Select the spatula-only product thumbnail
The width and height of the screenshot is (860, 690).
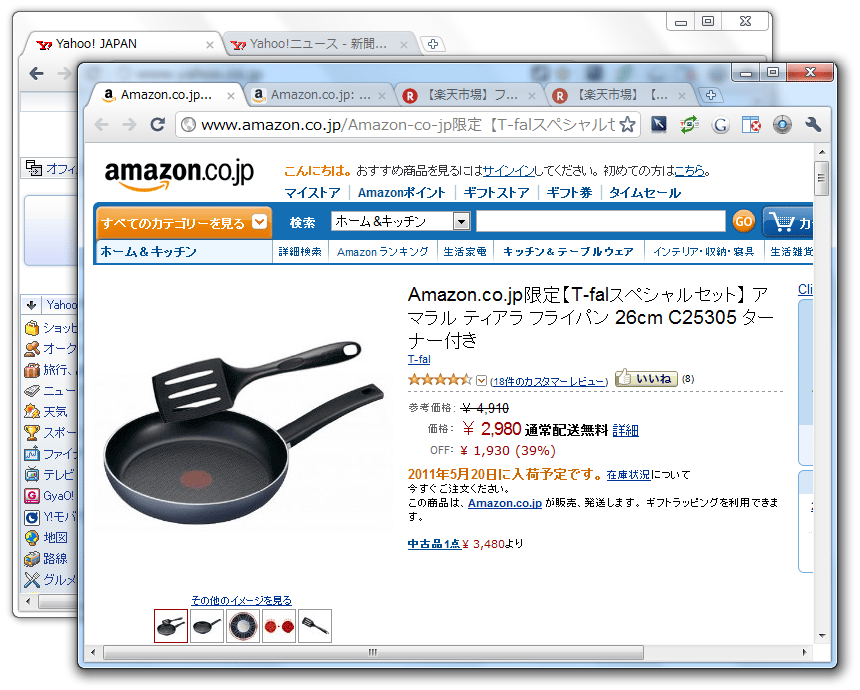(315, 626)
